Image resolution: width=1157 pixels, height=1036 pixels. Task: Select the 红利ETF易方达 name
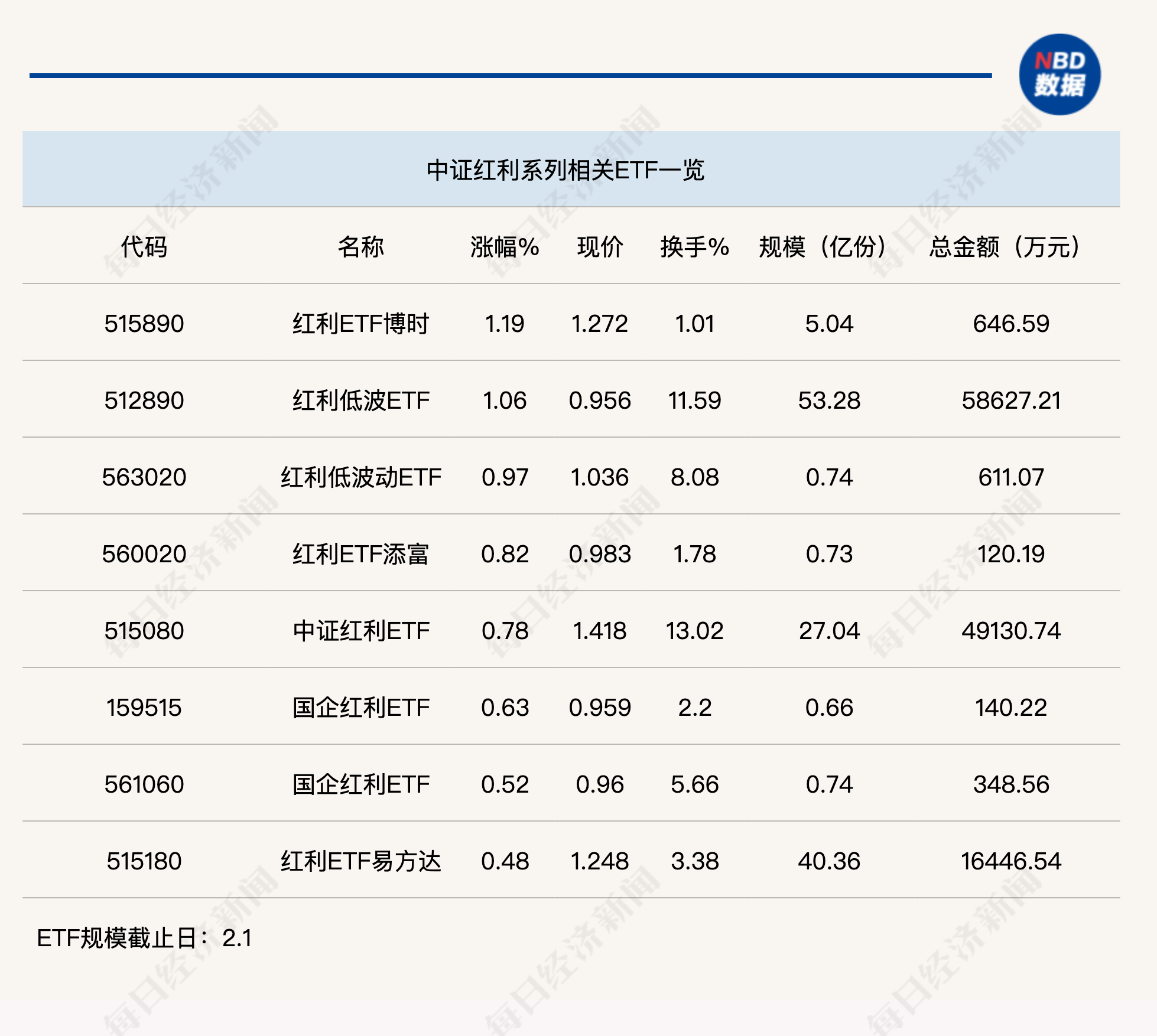coord(360,861)
